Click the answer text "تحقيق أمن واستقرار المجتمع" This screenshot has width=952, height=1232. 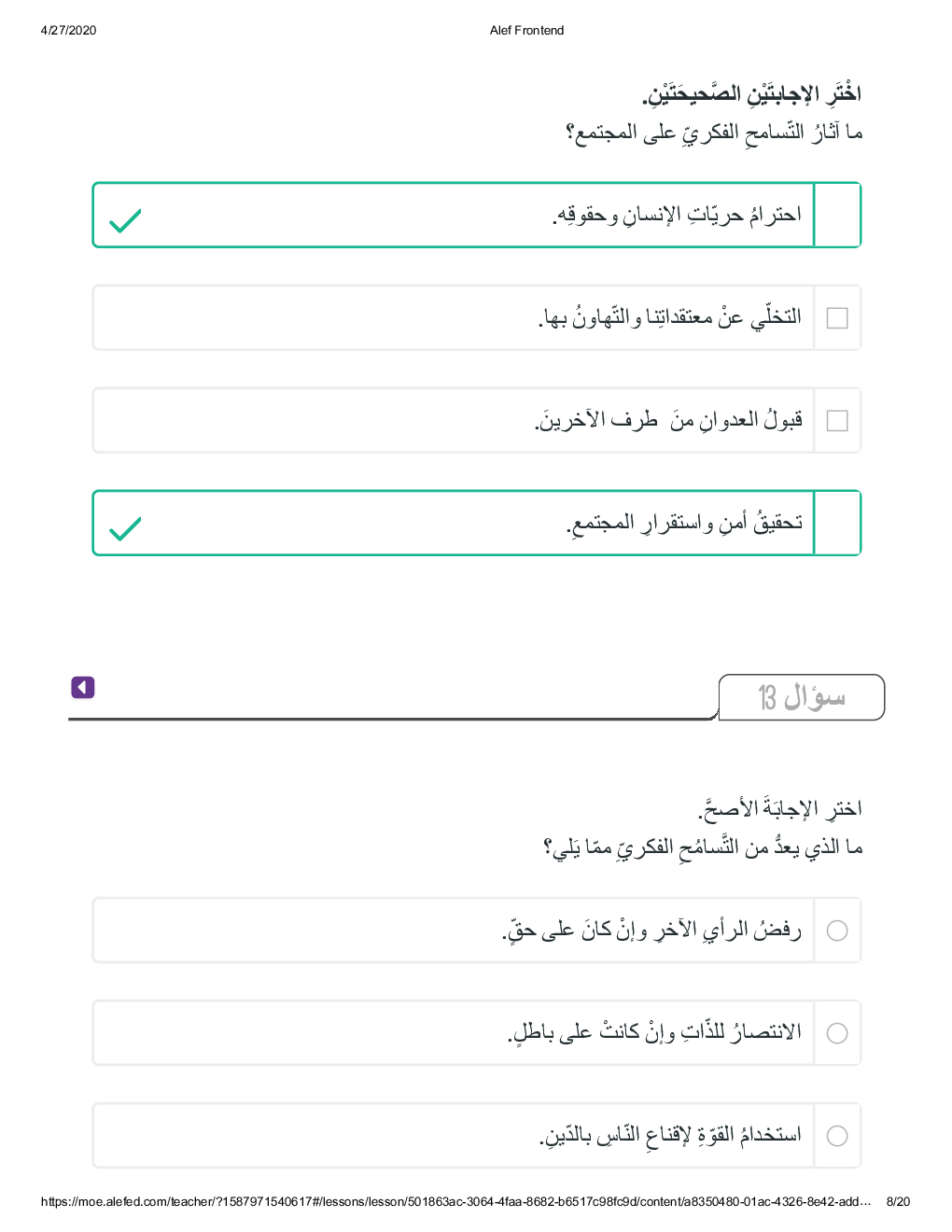pyautogui.click(x=684, y=524)
